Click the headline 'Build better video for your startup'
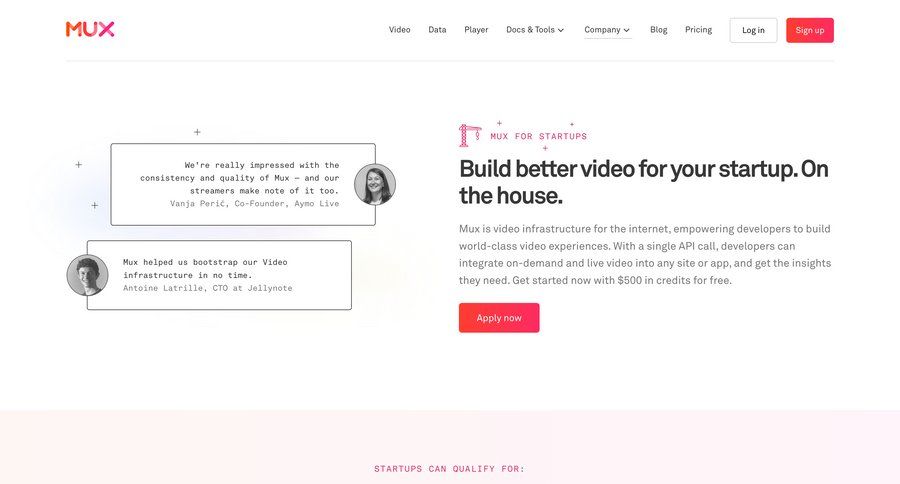 (643, 182)
